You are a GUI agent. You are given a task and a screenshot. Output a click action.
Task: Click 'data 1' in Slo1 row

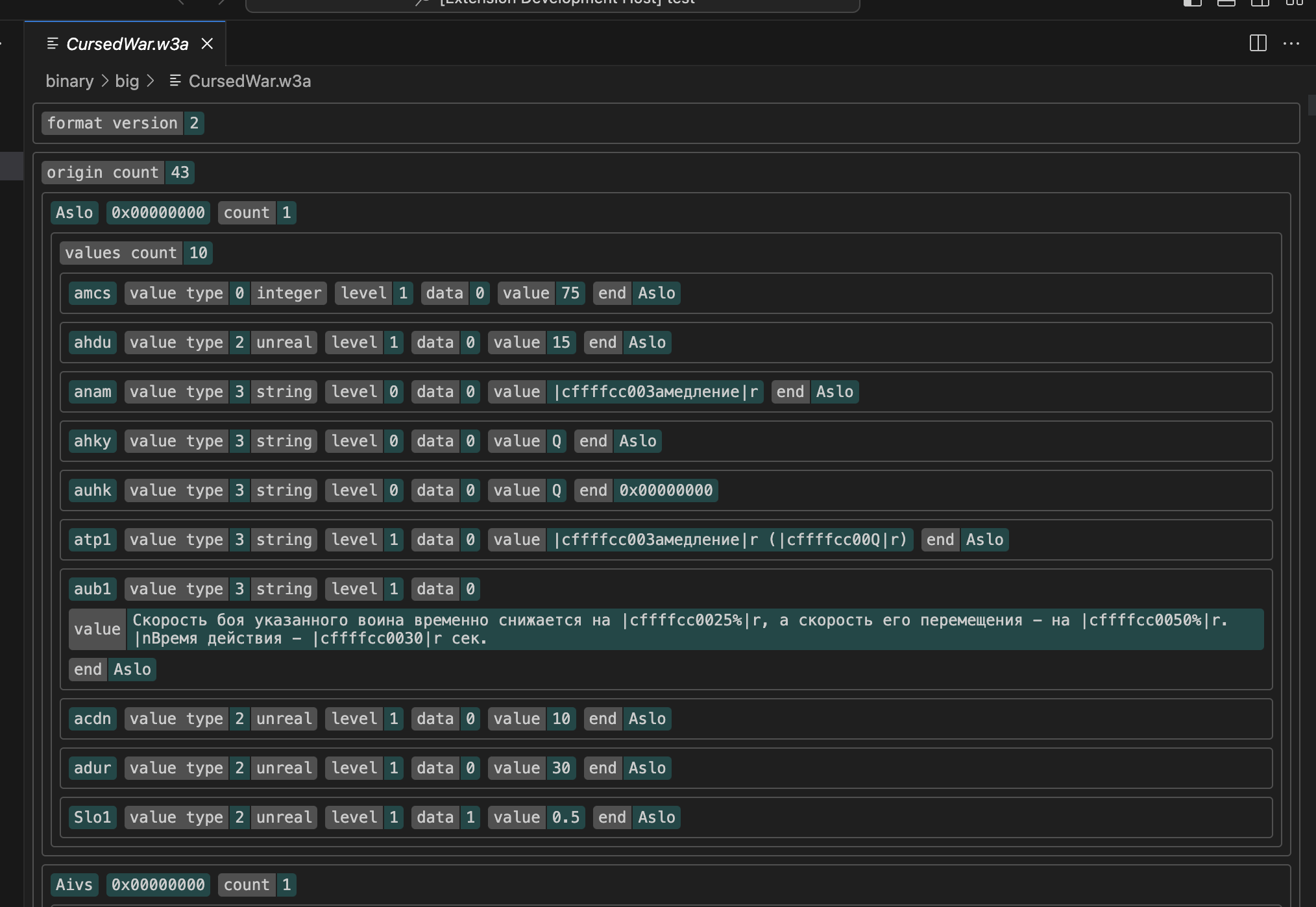446,817
